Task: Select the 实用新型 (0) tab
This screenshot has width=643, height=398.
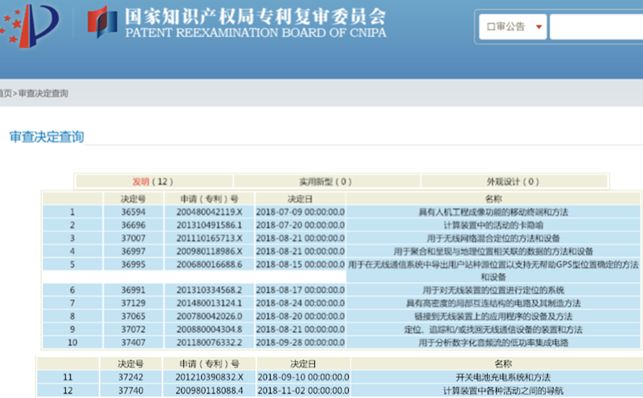Action: coord(326,182)
